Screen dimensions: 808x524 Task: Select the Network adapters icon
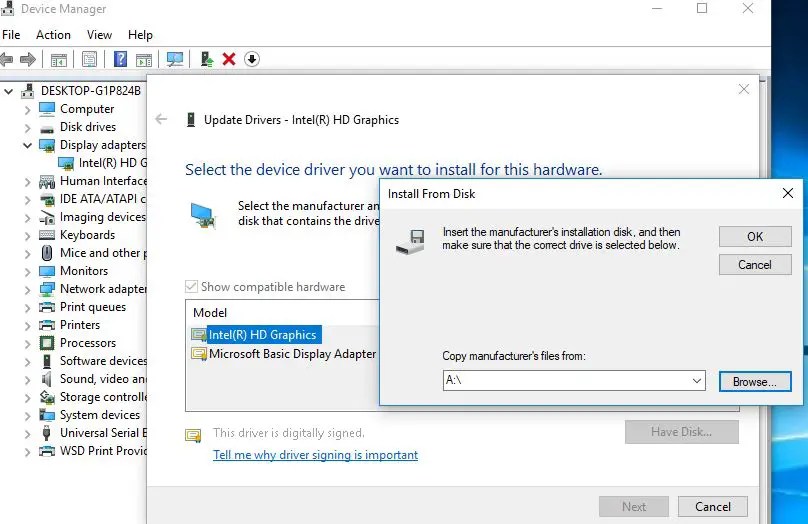tap(47, 290)
